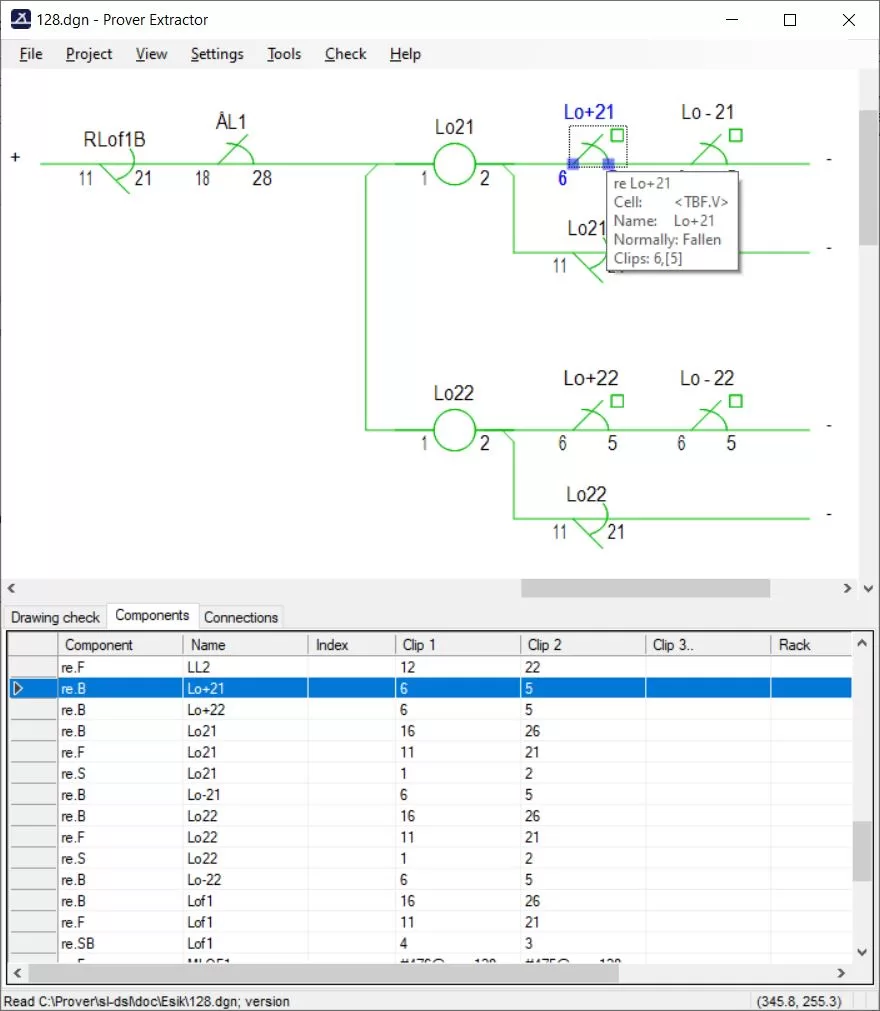This screenshot has width=880, height=1011.
Task: Click the Lo+21 label in the drawing
Action: pyautogui.click(x=589, y=112)
